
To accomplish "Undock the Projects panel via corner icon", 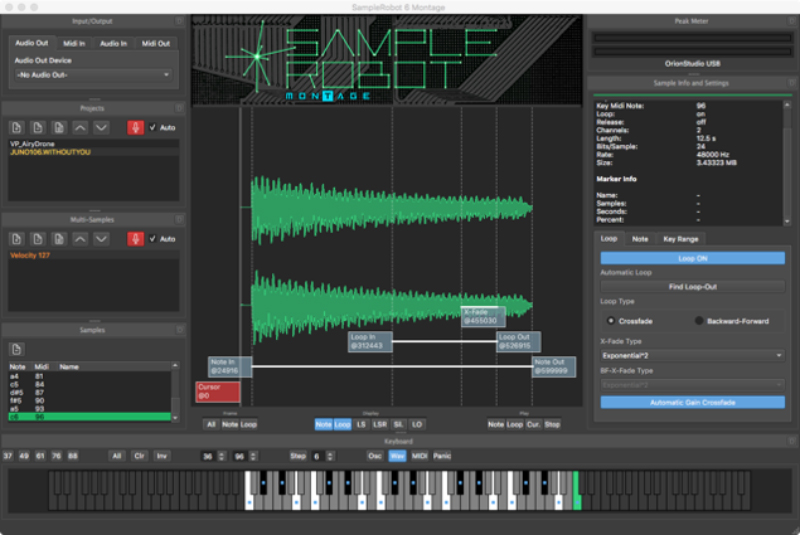I will click(x=179, y=108).
